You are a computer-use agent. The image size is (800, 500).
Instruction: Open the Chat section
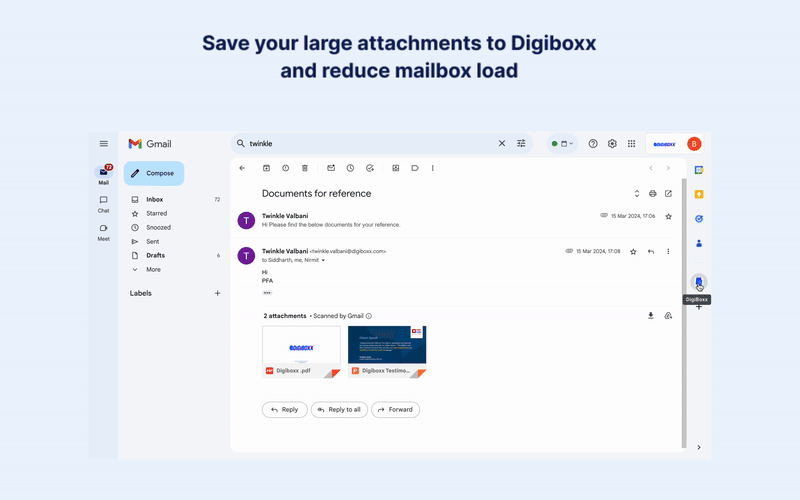click(104, 204)
